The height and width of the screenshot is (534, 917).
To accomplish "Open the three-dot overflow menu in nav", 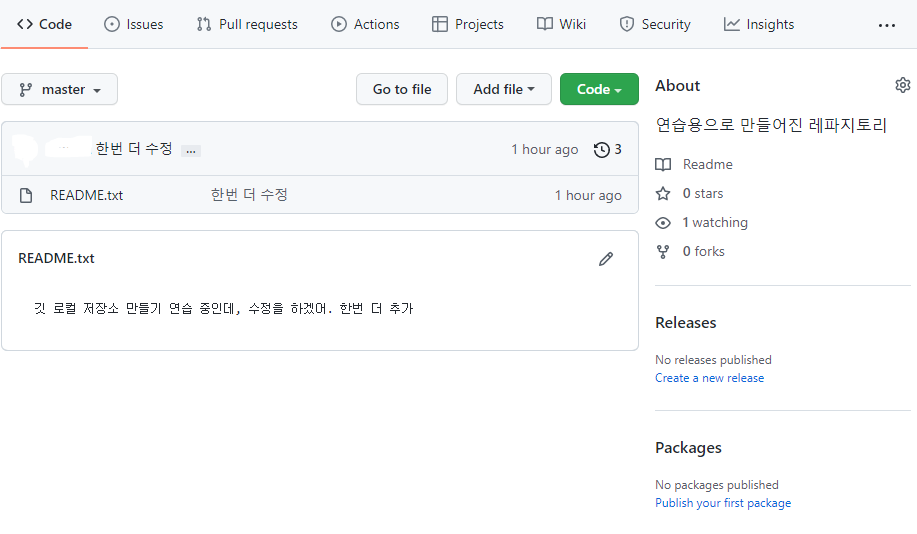I will (887, 25).
